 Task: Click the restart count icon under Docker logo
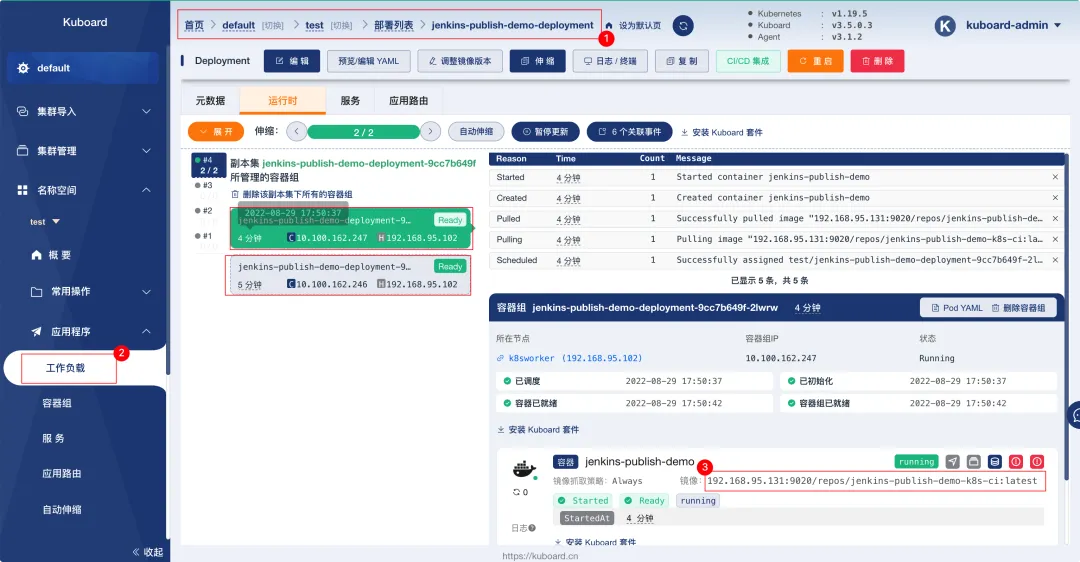coord(517,492)
